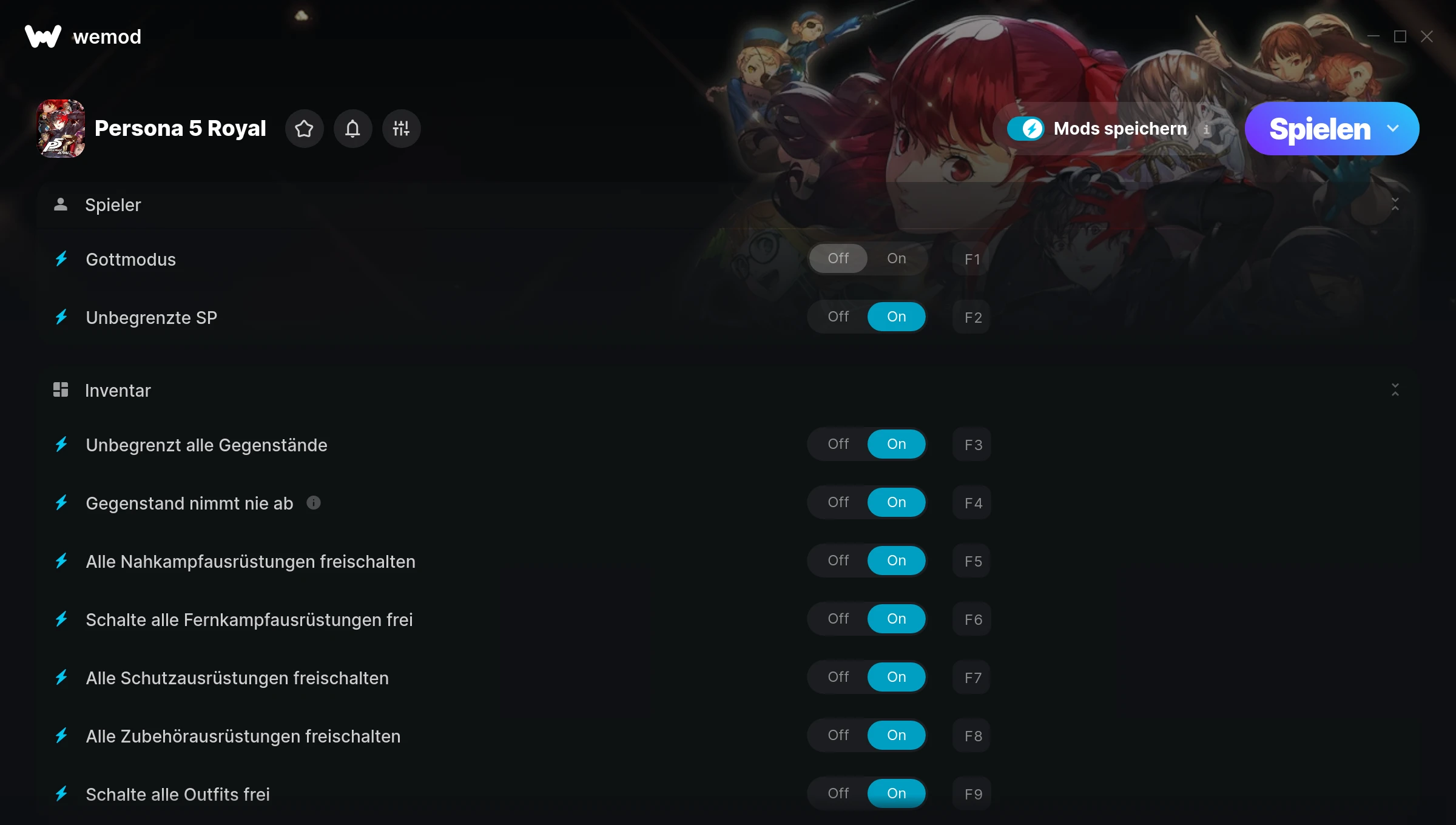1456x825 pixels.
Task: Collapse the Spieler section
Action: point(1395,204)
